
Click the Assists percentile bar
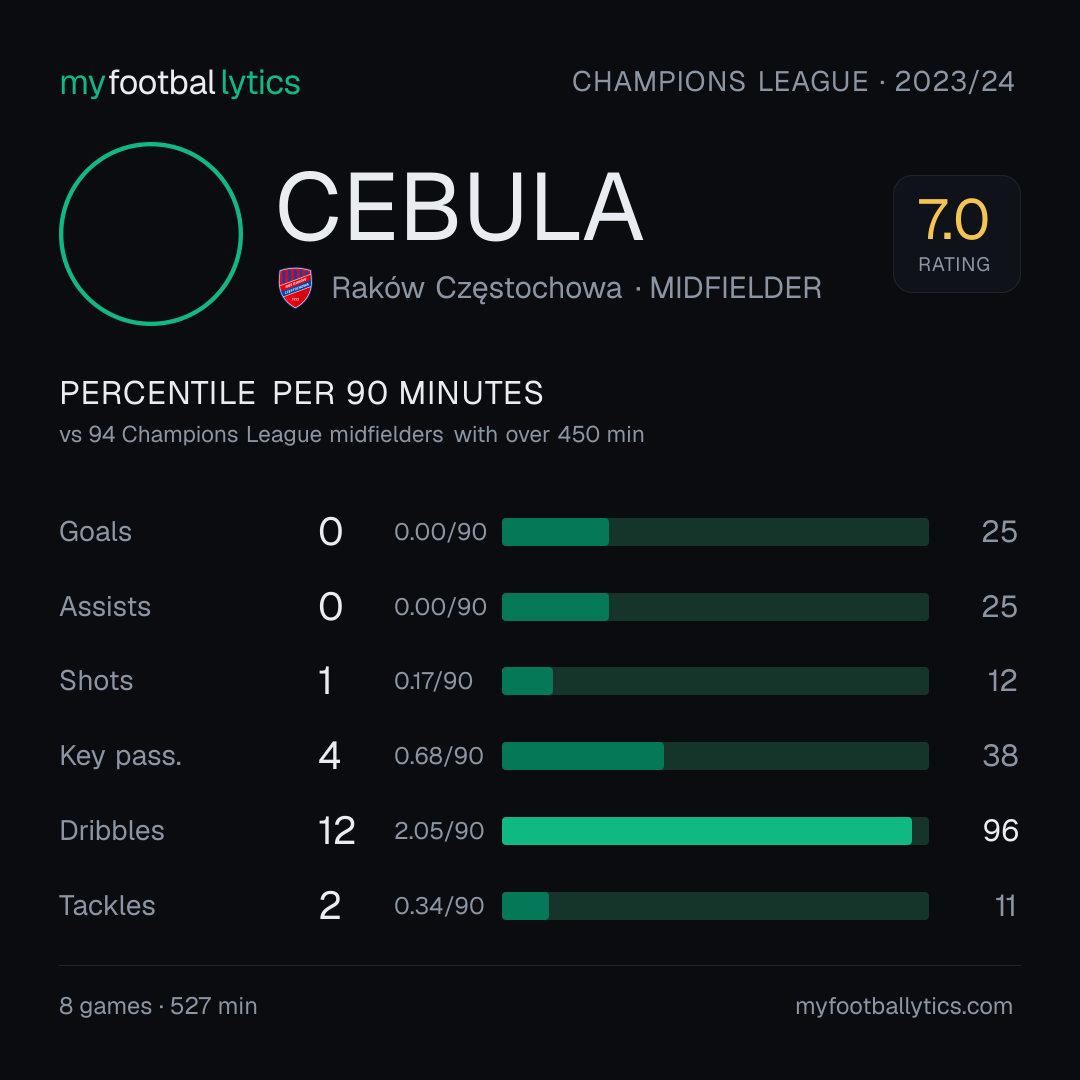[715, 607]
